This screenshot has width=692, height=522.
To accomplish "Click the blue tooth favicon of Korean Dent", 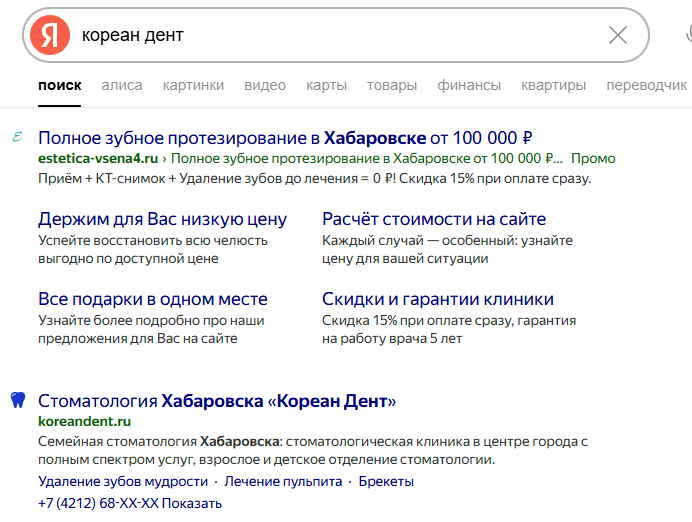I will (x=16, y=401).
